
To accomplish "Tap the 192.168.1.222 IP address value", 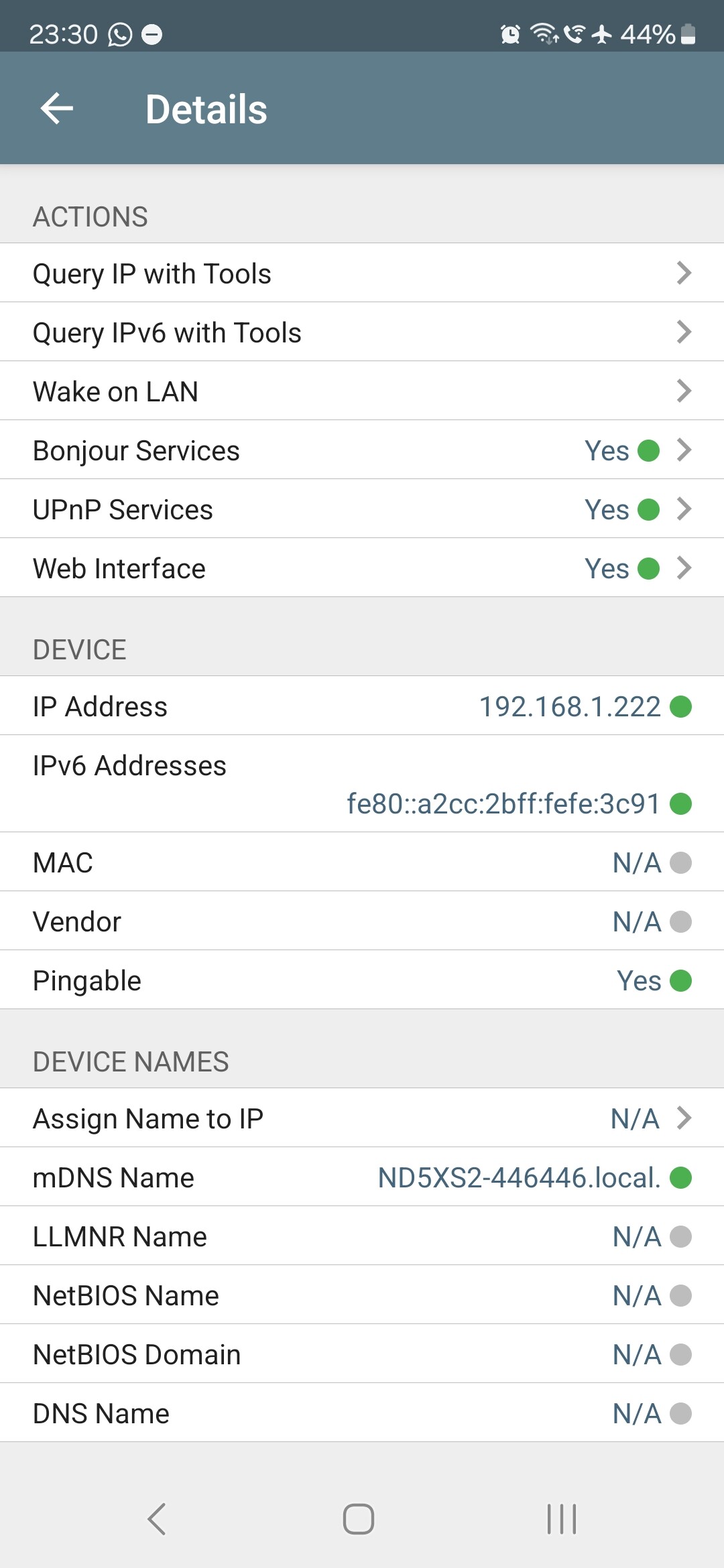I will pyautogui.click(x=570, y=706).
